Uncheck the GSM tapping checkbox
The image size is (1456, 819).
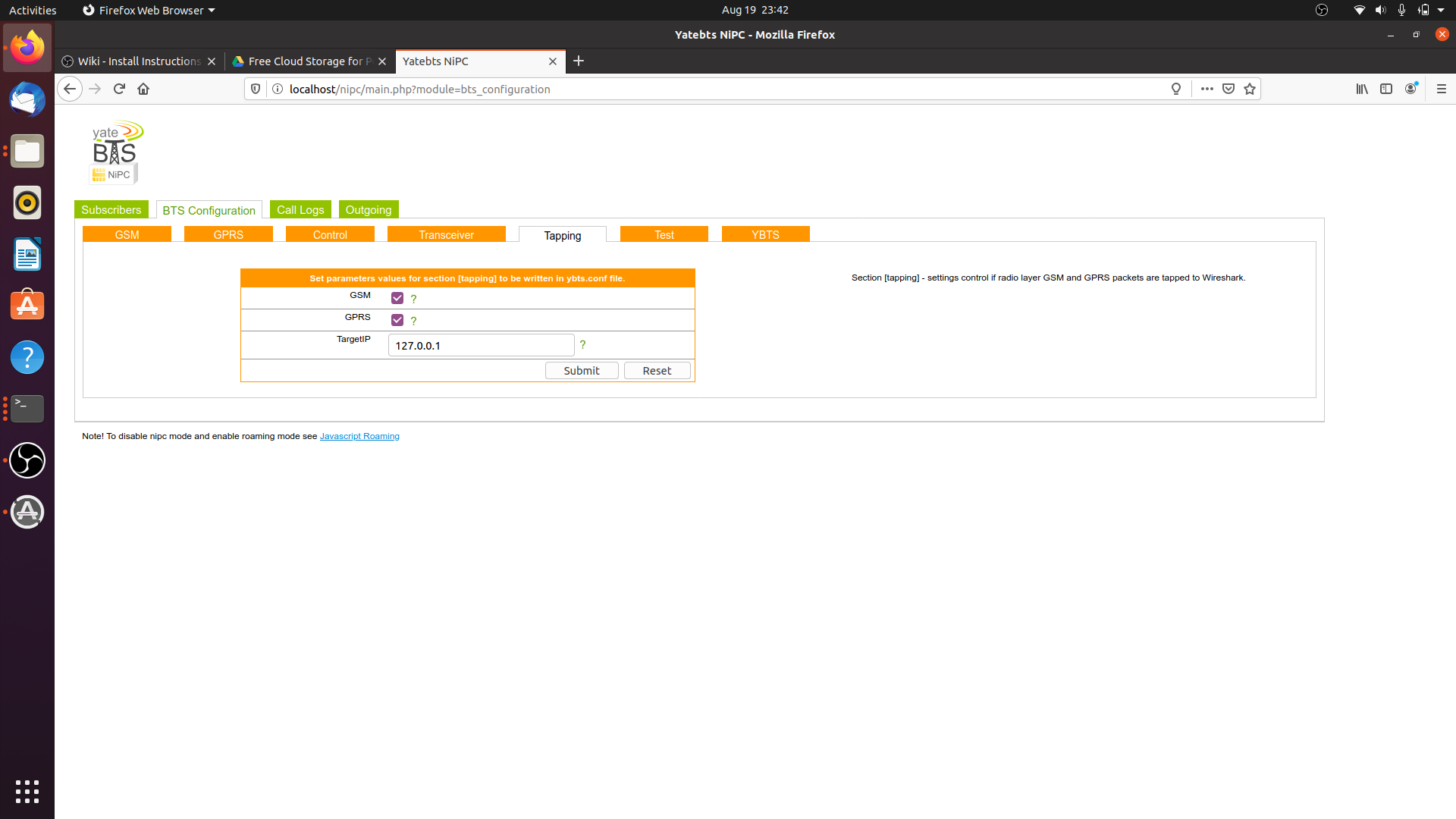point(397,298)
